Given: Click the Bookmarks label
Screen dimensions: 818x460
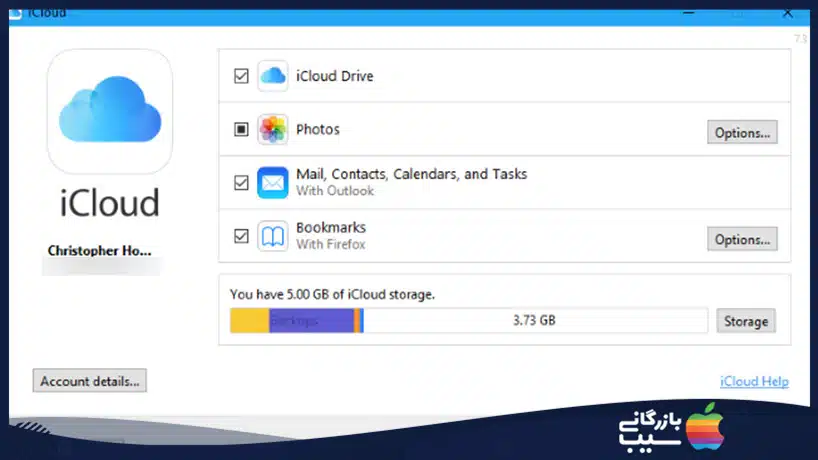Looking at the screenshot, I should point(331,227).
